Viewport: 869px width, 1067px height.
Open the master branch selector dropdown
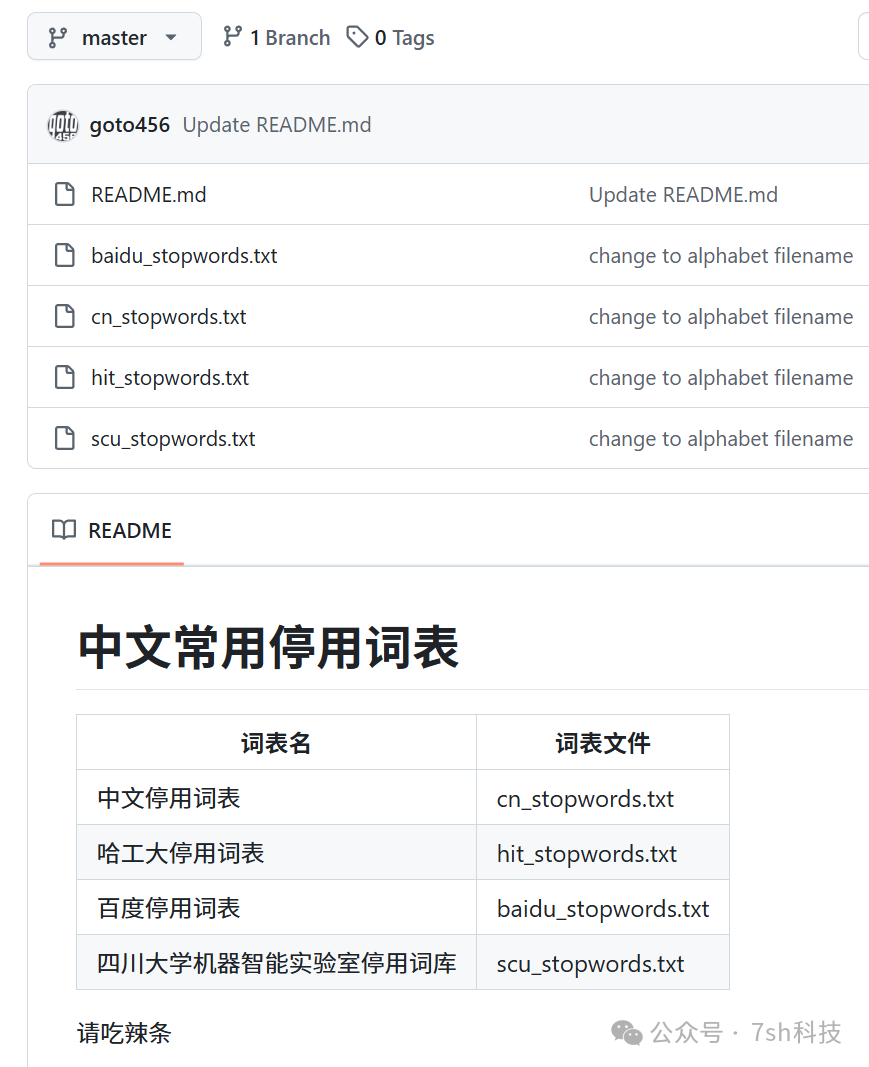[114, 36]
